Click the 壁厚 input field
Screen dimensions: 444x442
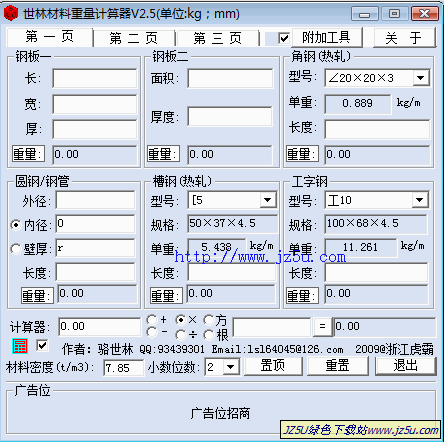(95, 248)
